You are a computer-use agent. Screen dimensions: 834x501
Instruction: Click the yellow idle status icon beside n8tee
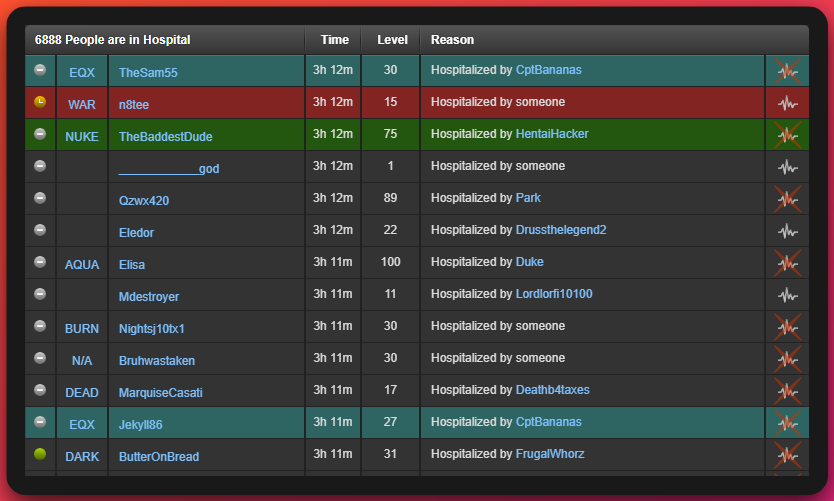tap(40, 102)
